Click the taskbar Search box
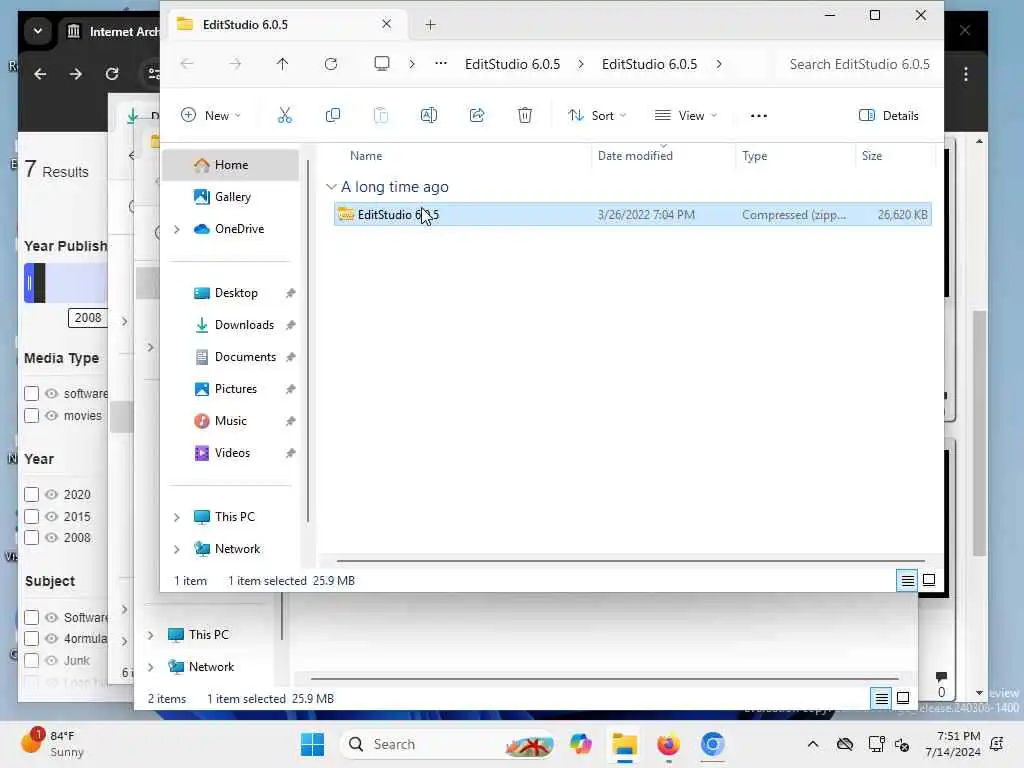Screen dimensions: 1024x768 [448, 744]
